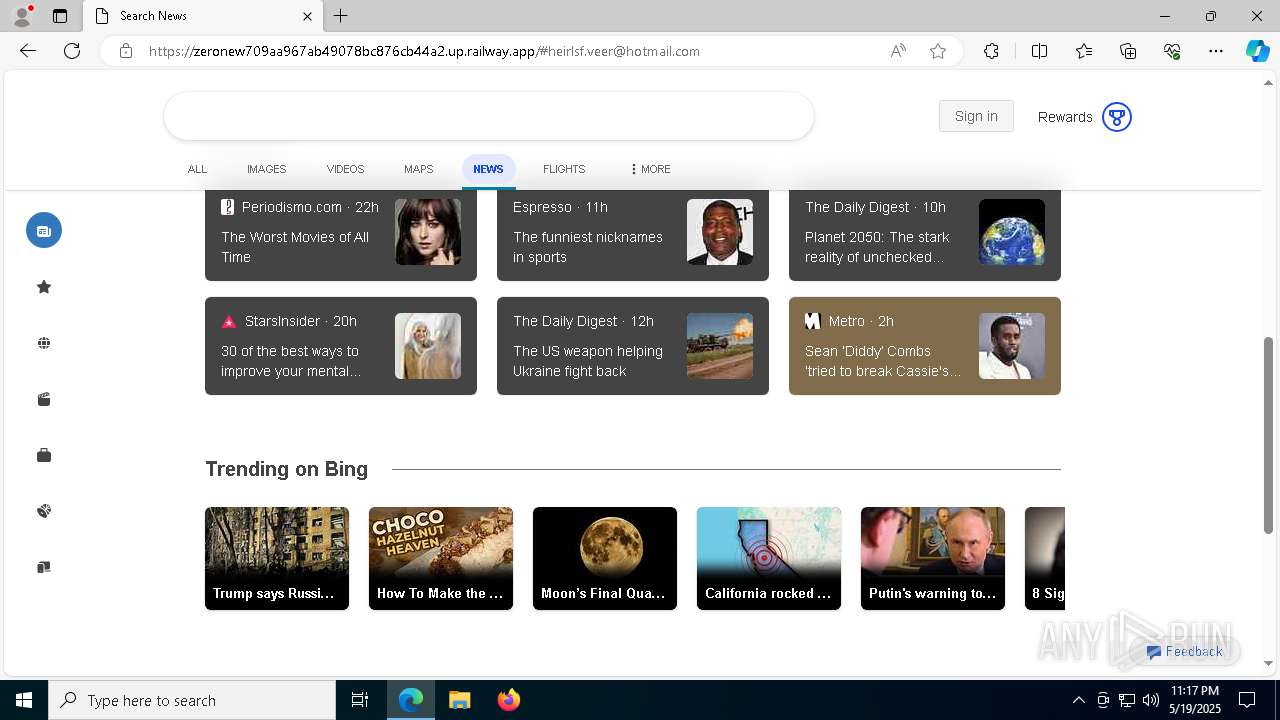Open Task View on the taskbar
This screenshot has height=720, width=1280.
tap(360, 700)
